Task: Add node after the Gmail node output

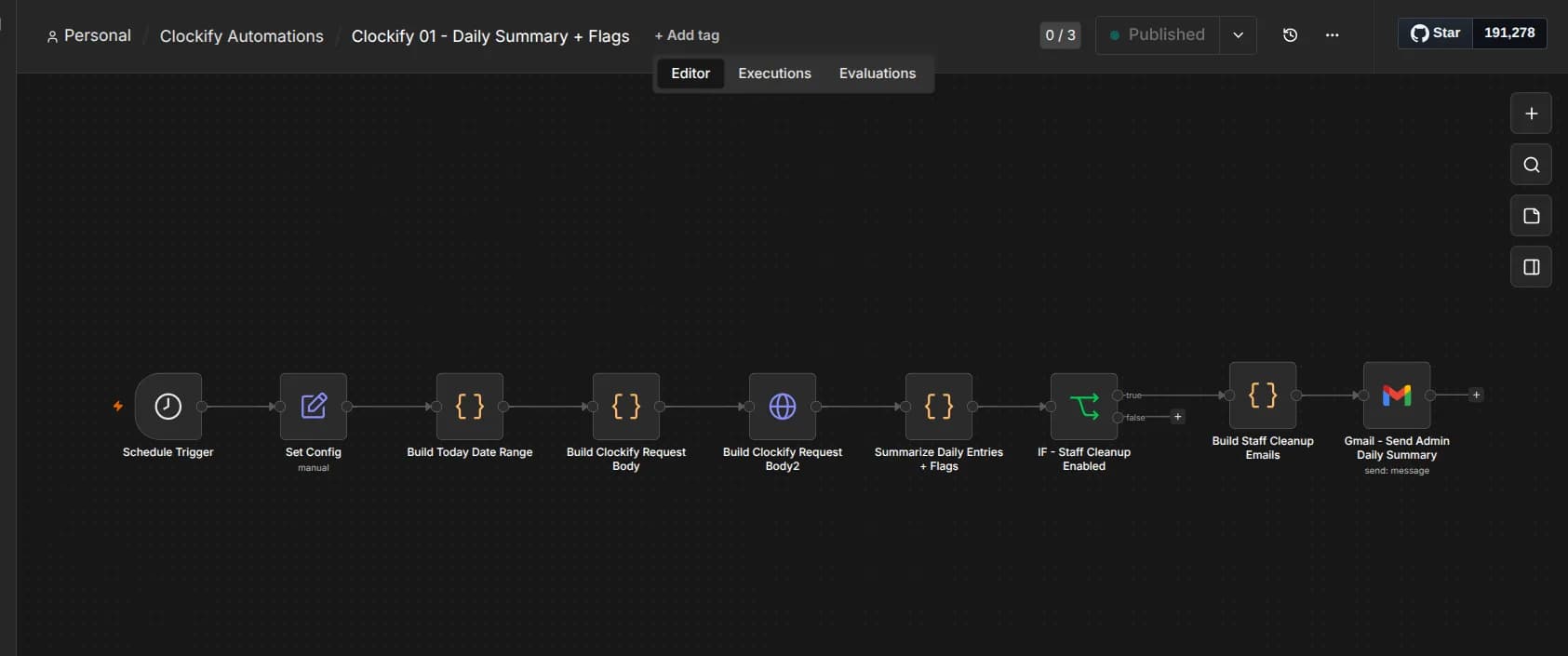Action: click(1476, 395)
